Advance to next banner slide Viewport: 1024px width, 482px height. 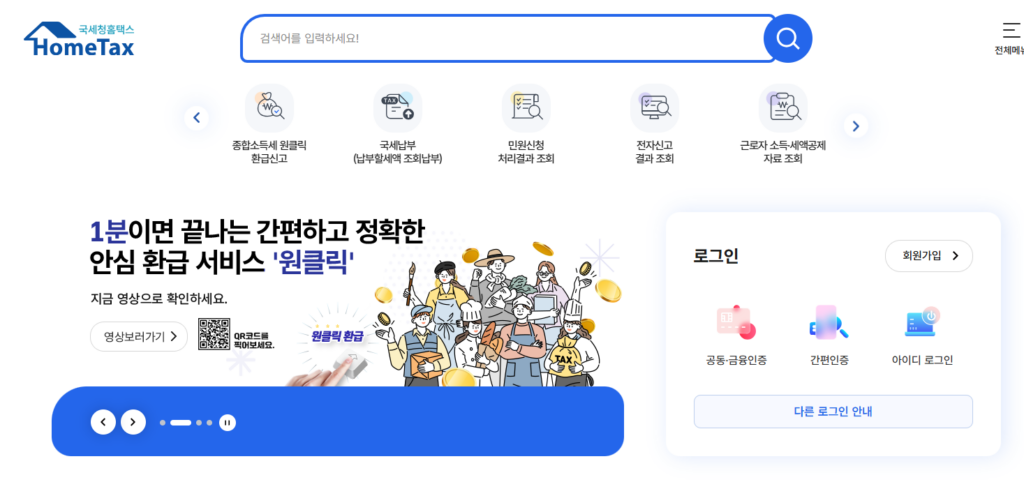[133, 422]
